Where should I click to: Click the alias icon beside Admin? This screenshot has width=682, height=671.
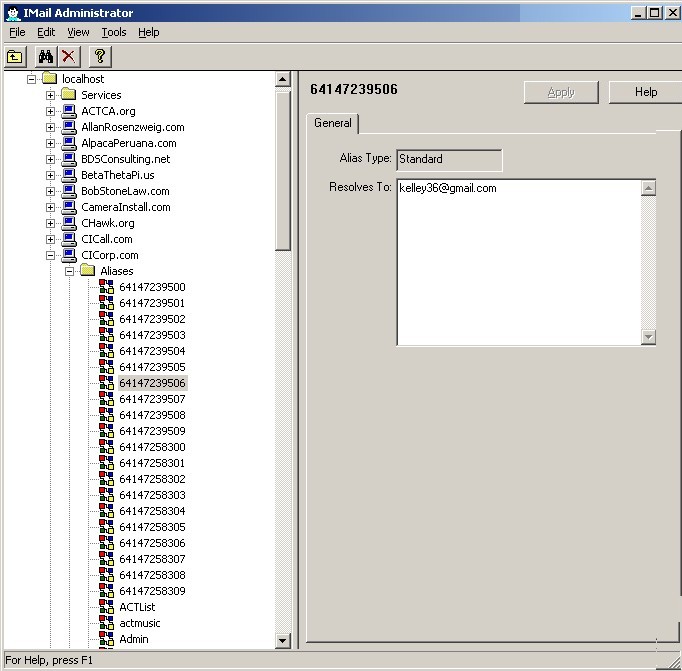click(x=107, y=639)
